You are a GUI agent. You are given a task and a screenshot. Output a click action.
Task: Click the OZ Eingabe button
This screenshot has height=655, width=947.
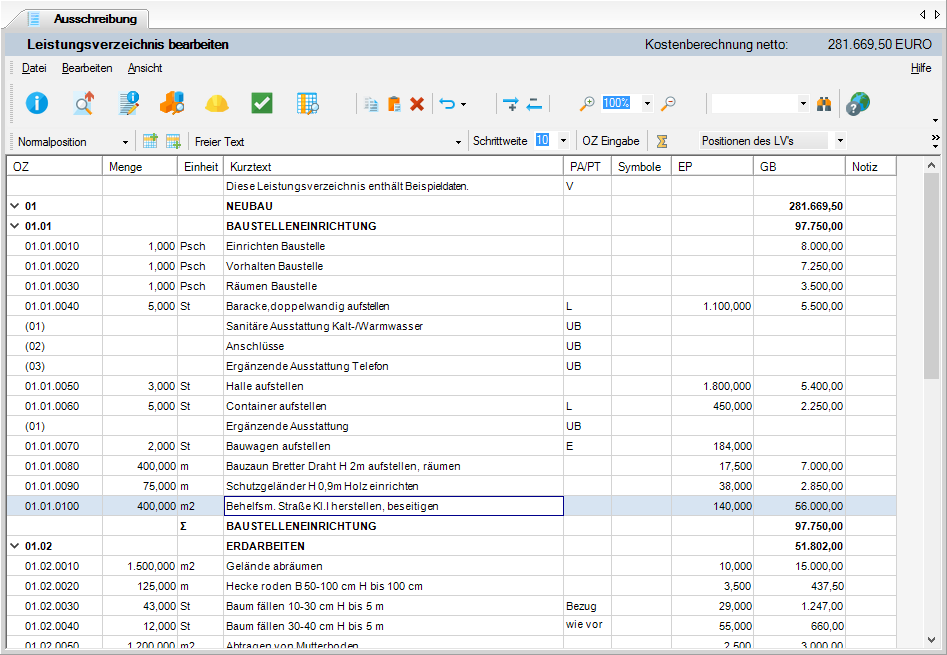point(611,141)
